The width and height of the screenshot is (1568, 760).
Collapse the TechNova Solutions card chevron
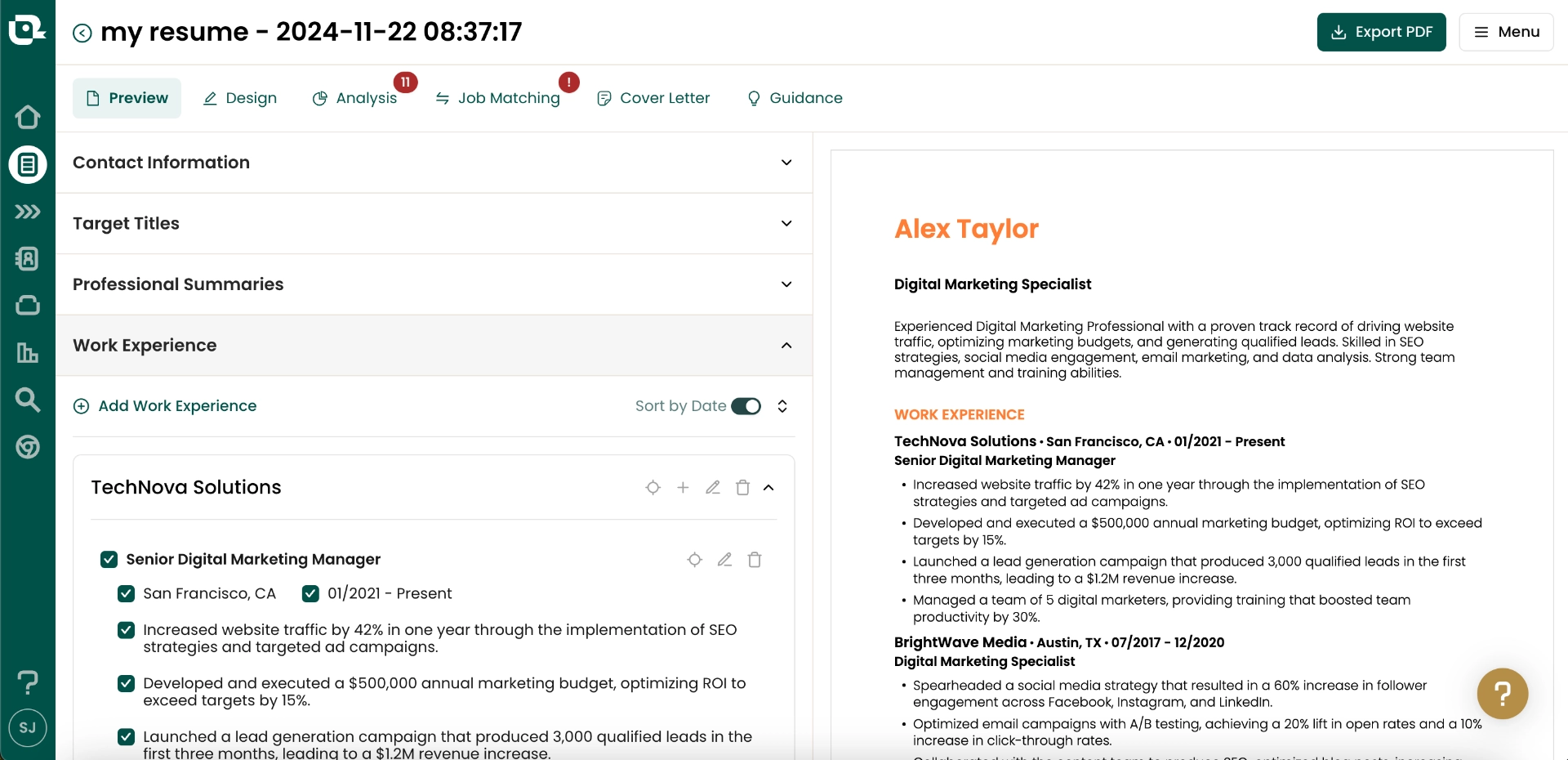[768, 488]
